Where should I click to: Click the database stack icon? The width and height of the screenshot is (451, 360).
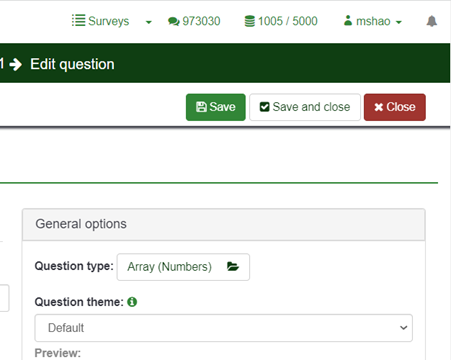click(250, 21)
